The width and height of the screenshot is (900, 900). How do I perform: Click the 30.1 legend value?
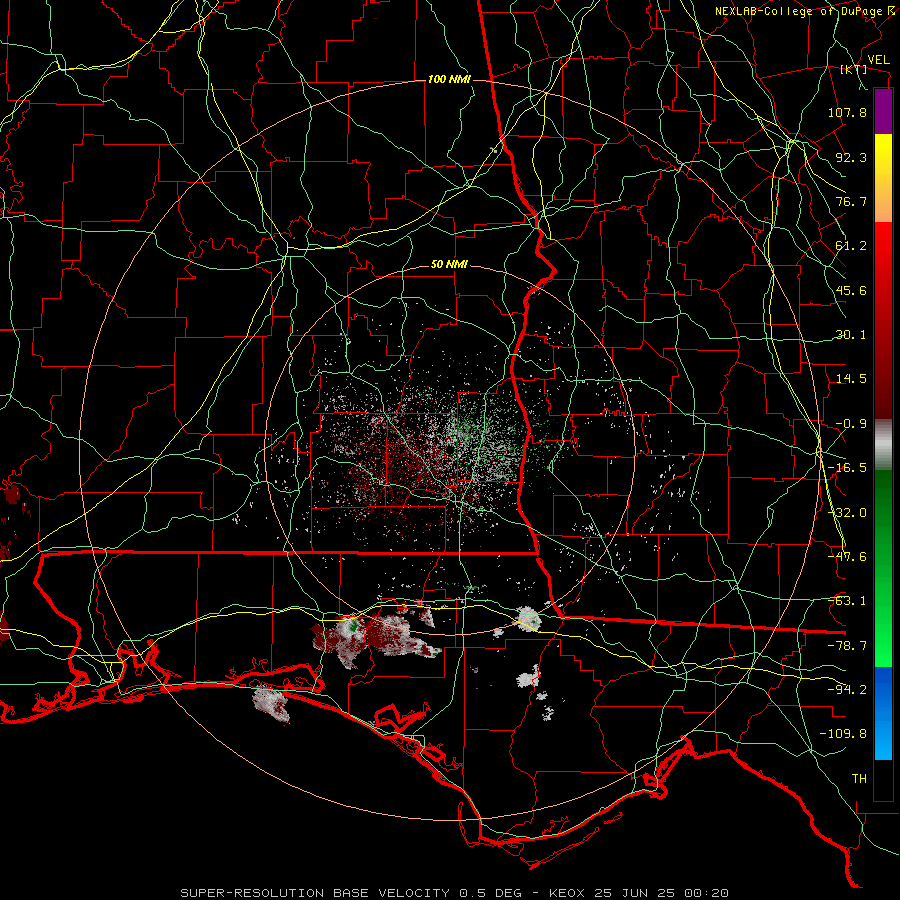pos(851,335)
